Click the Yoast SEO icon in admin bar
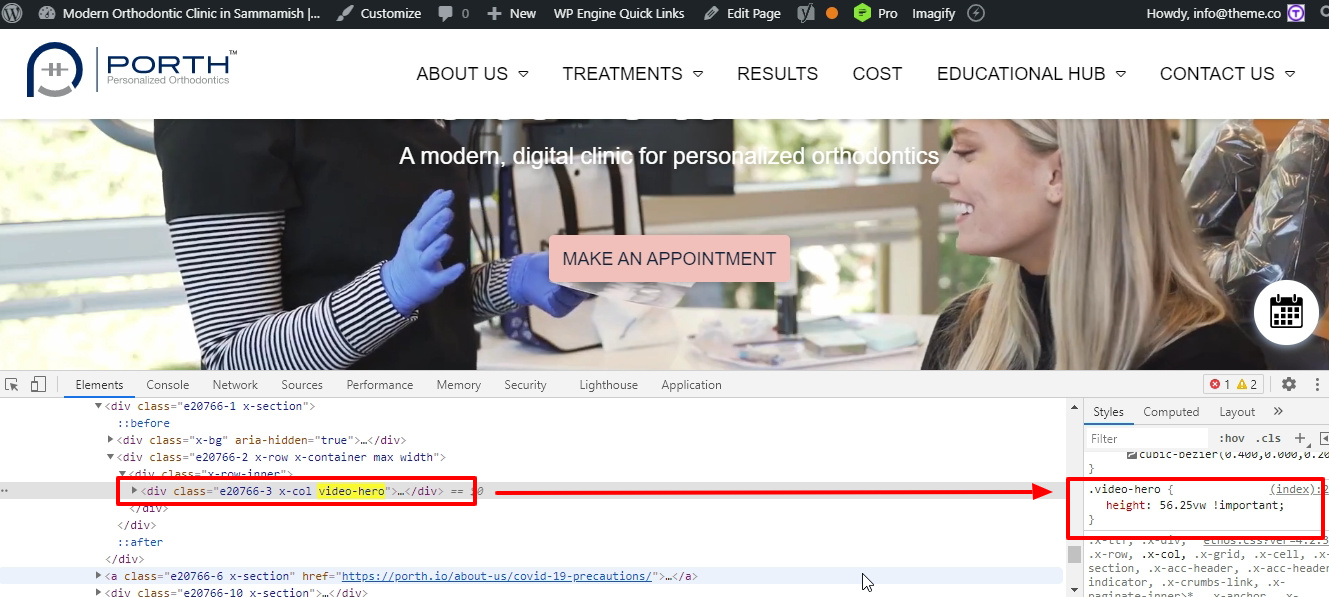This screenshot has width=1329, height=597. 804,14
